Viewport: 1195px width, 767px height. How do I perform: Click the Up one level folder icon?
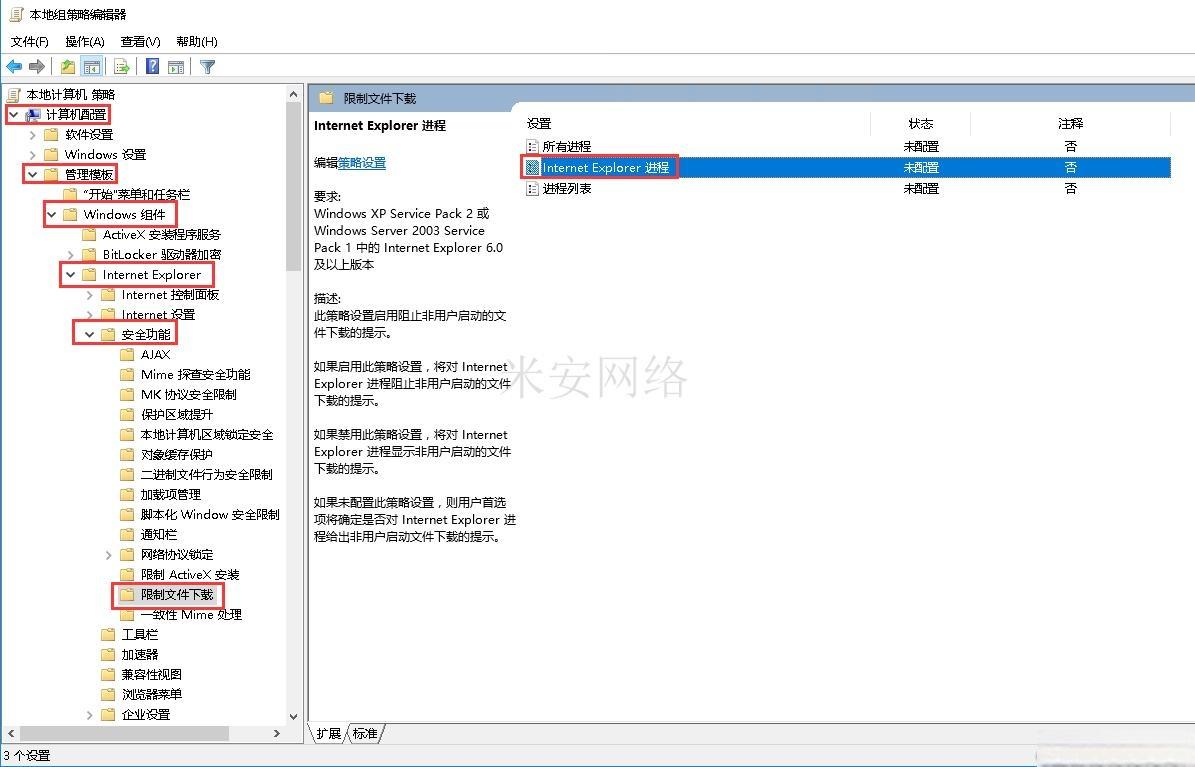(68, 67)
